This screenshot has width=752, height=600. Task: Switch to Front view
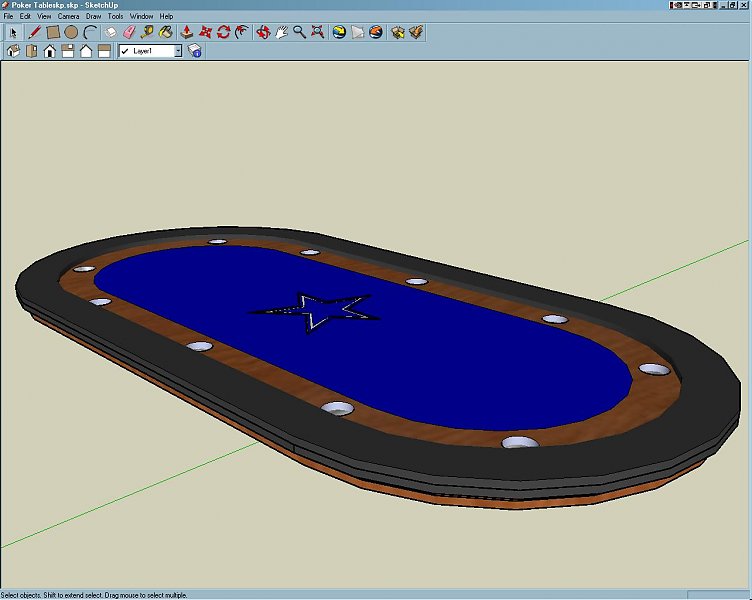pos(50,51)
